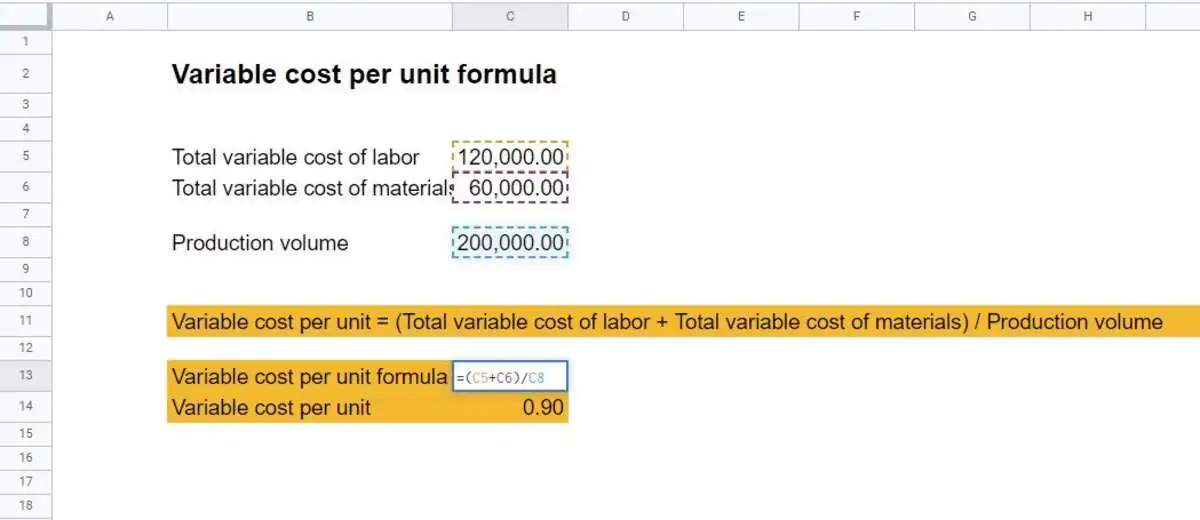Select row 15 header
This screenshot has width=1200, height=520.
pos(25,434)
